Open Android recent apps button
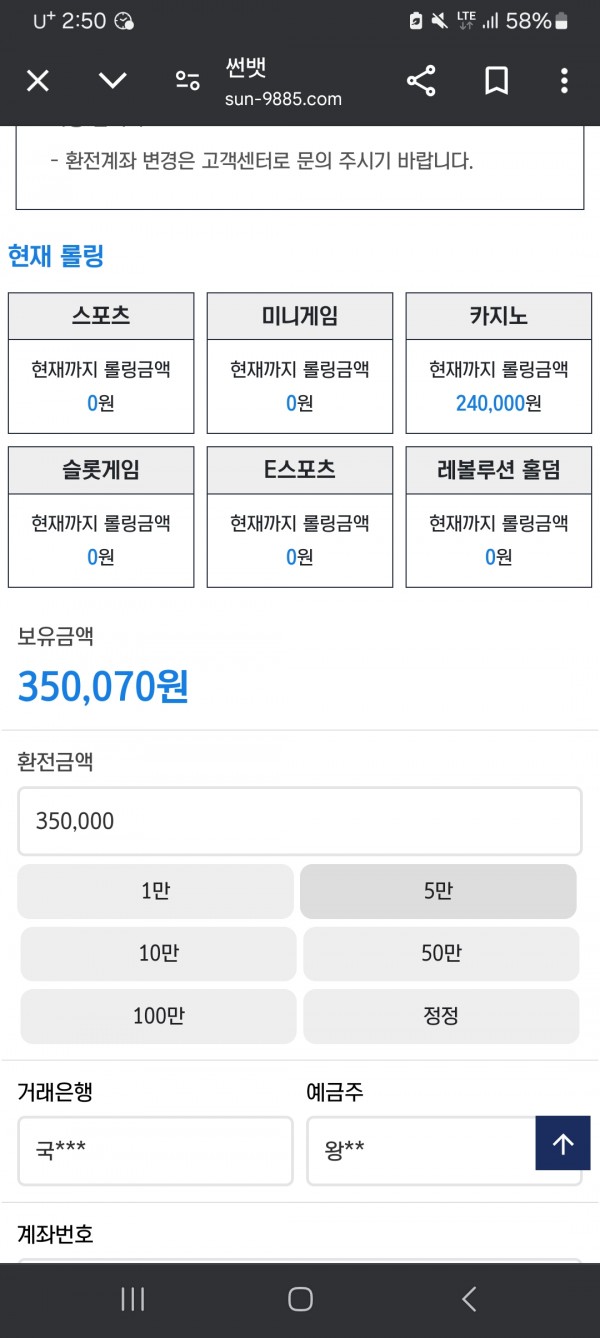 (132, 1299)
